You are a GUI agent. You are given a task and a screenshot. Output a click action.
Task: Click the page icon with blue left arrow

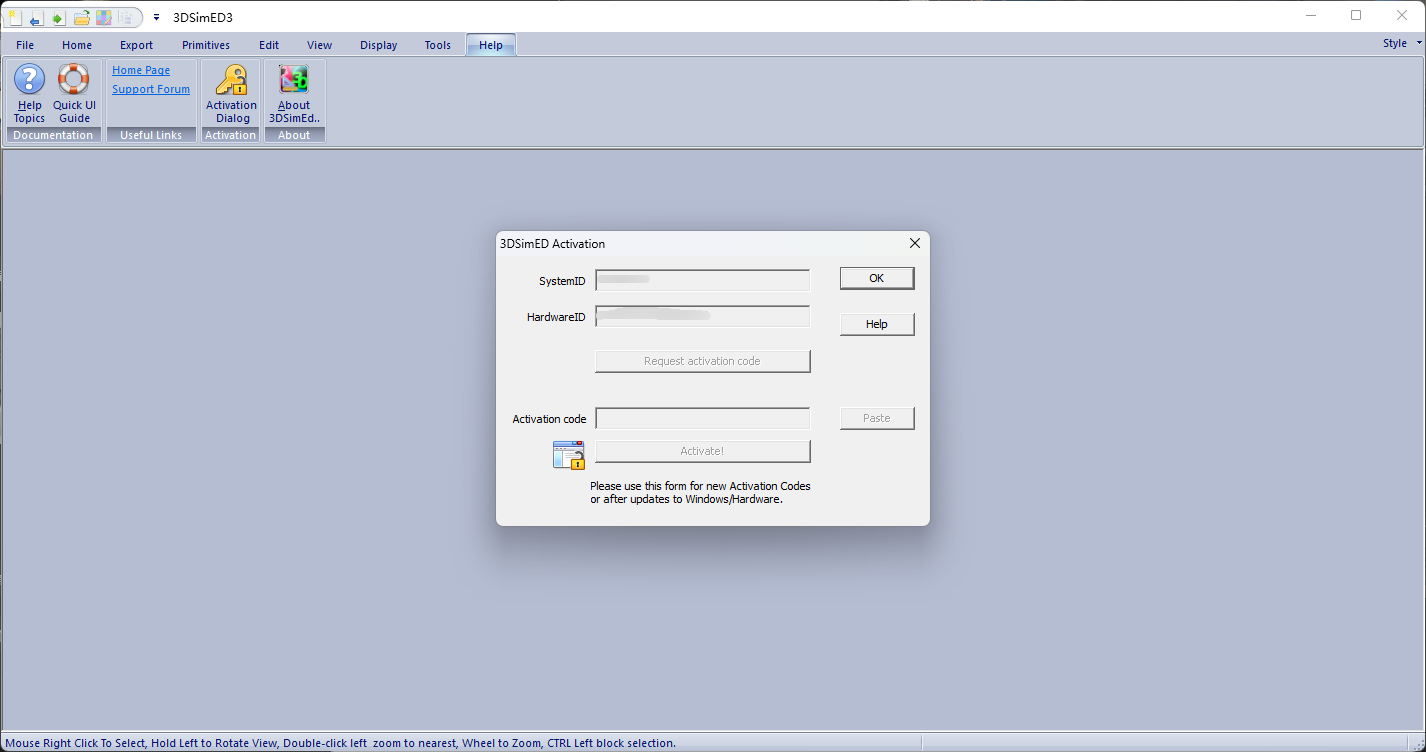pyautogui.click(x=36, y=17)
